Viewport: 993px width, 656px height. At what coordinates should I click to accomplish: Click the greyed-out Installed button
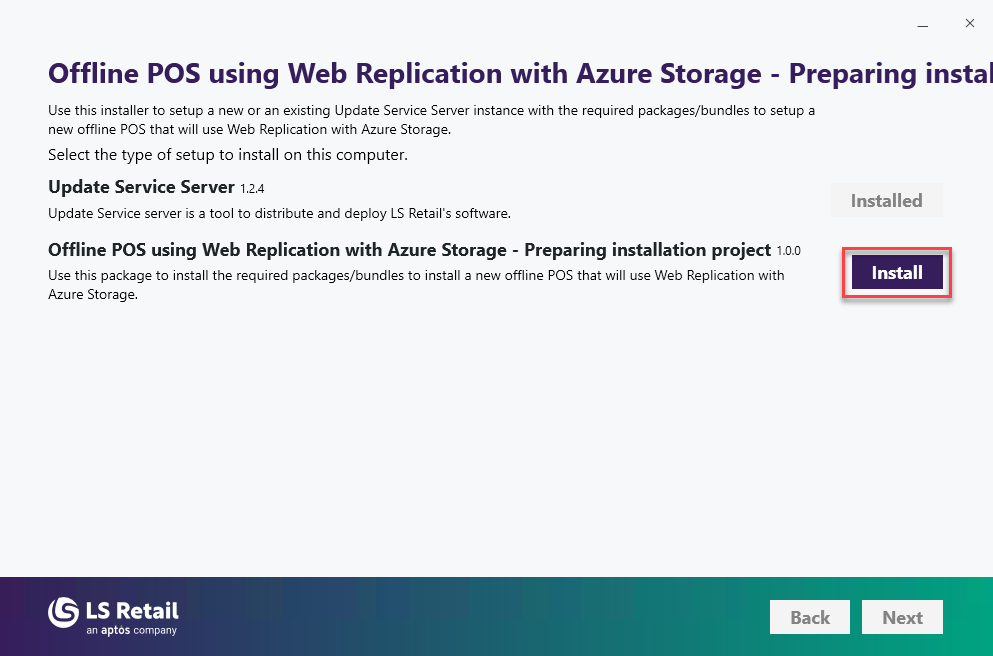tap(886, 201)
